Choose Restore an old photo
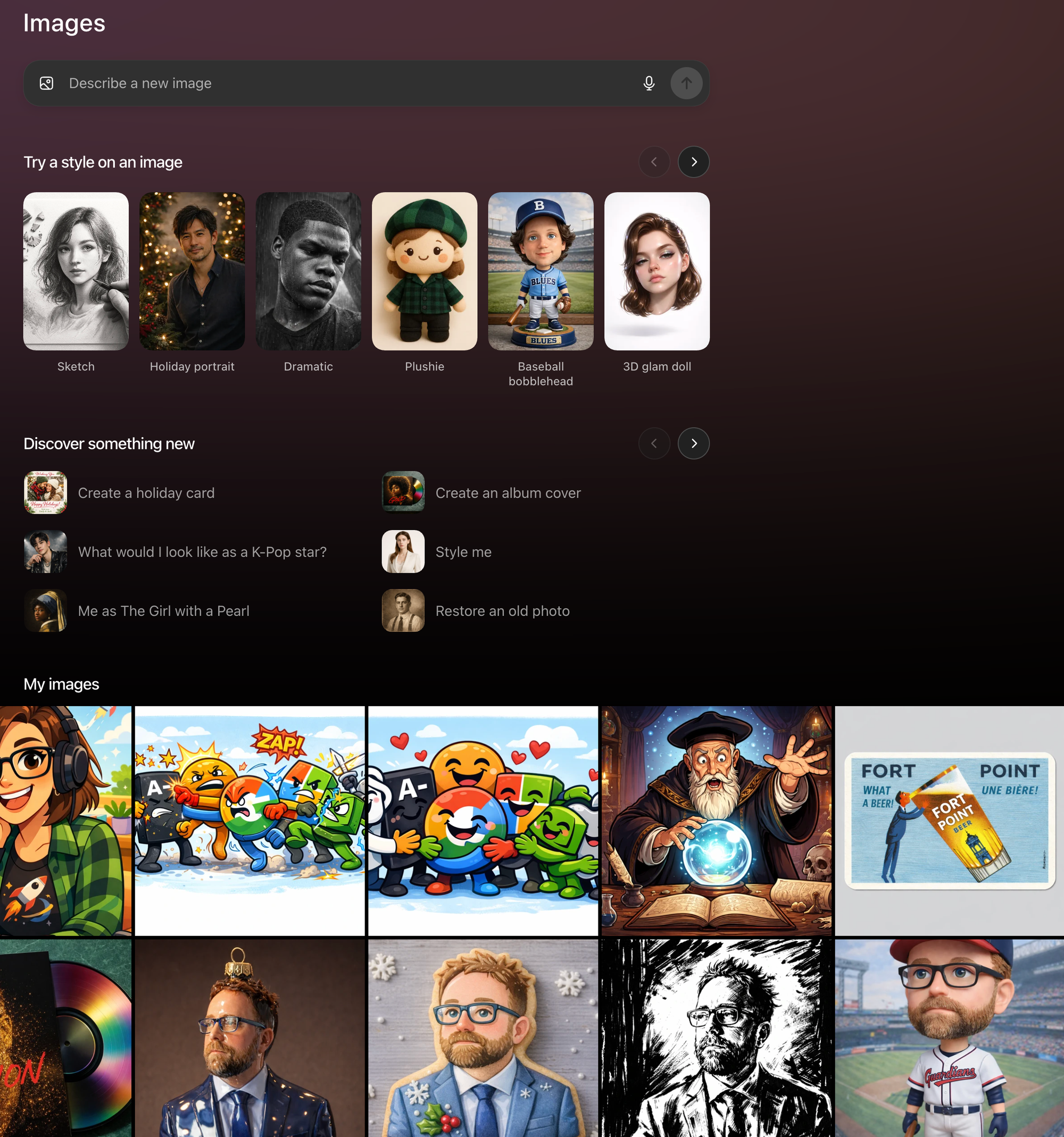1064x1137 pixels. point(502,611)
